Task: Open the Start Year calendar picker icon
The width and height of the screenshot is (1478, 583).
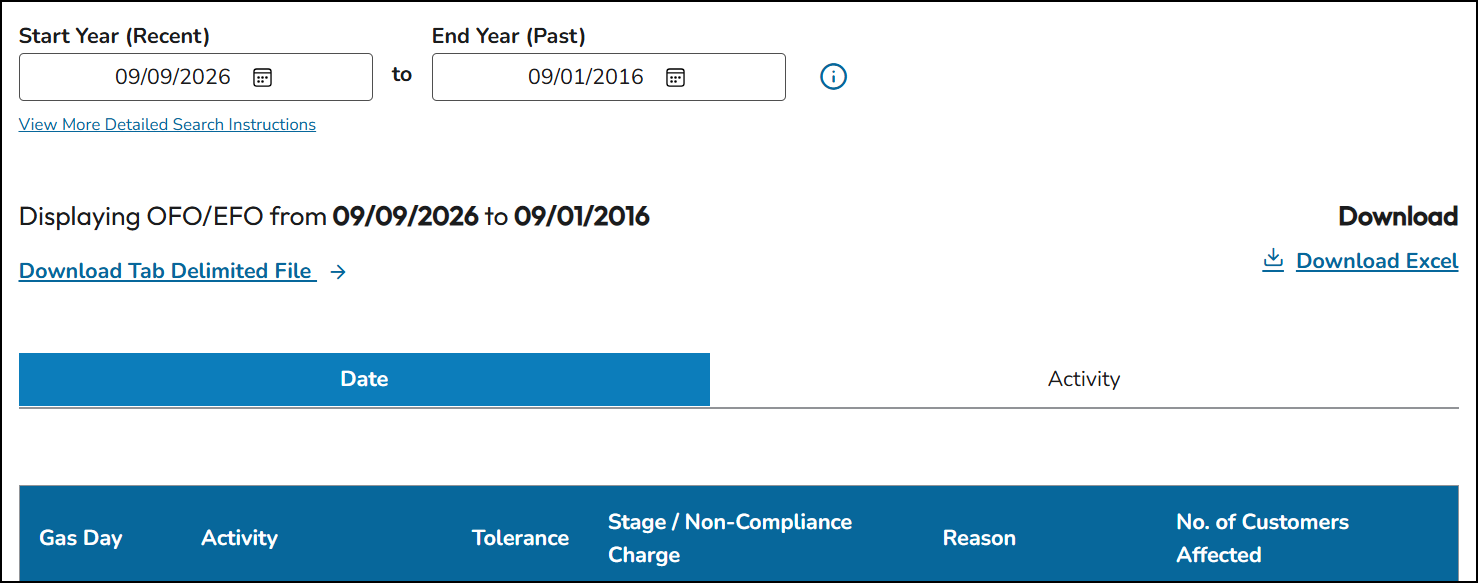Action: 262,77
